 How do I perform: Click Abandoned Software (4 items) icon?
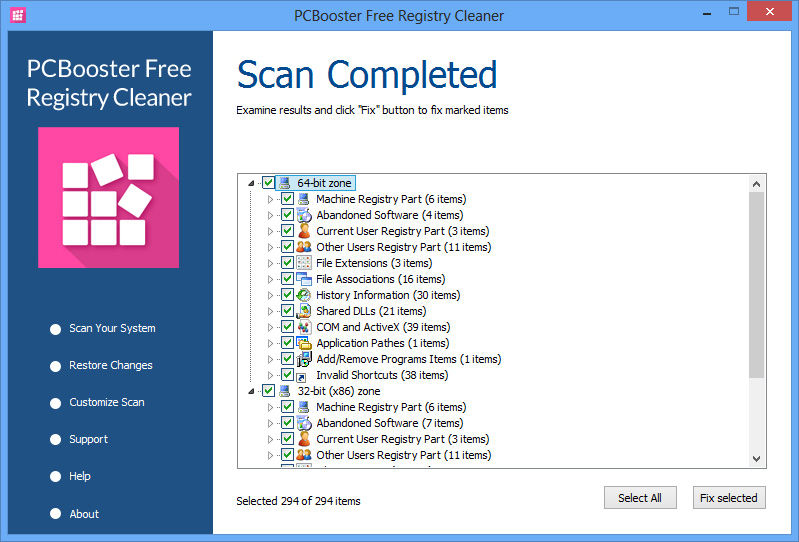pos(304,215)
